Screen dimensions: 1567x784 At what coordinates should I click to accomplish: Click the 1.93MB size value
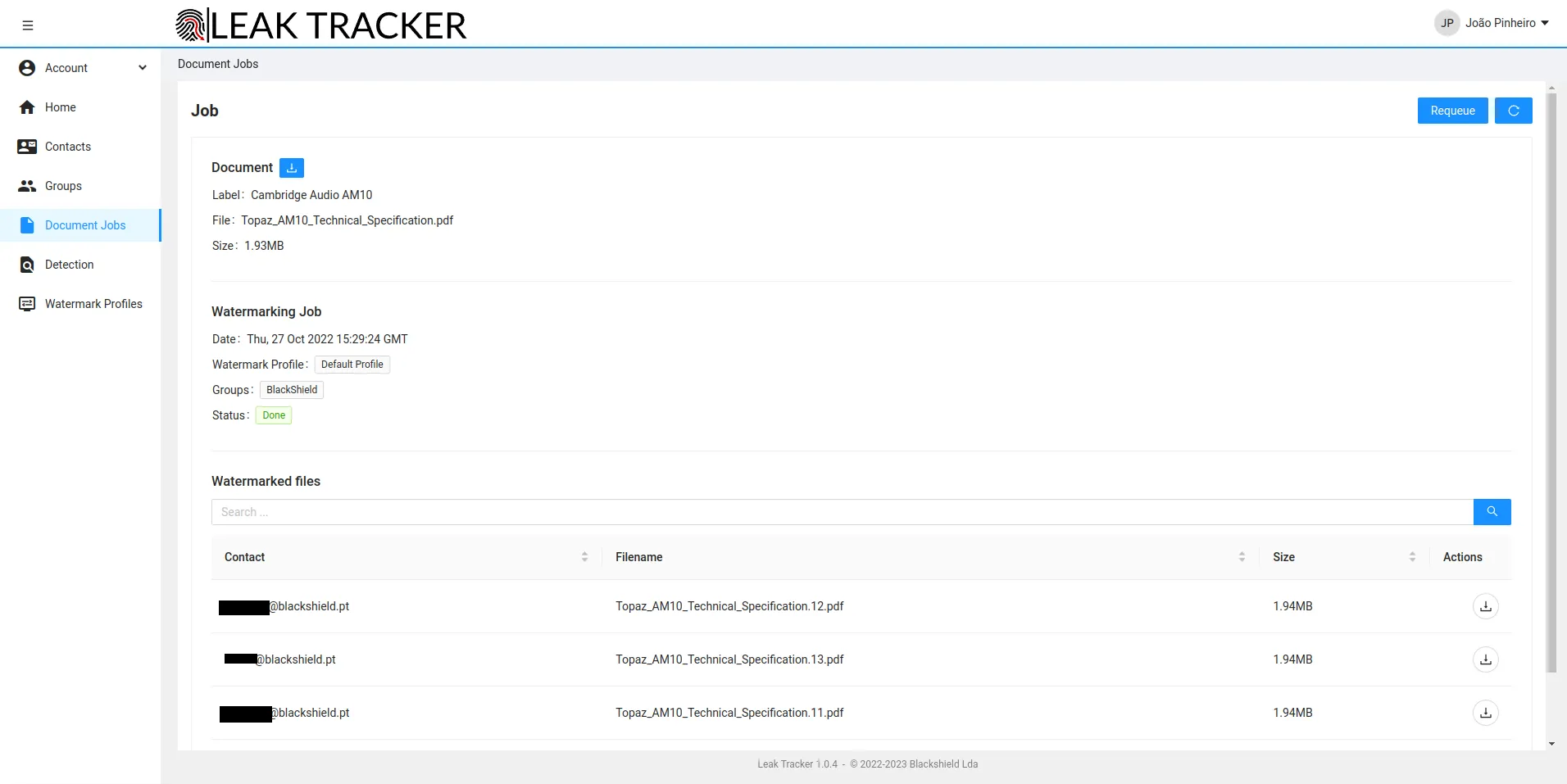[x=264, y=246]
